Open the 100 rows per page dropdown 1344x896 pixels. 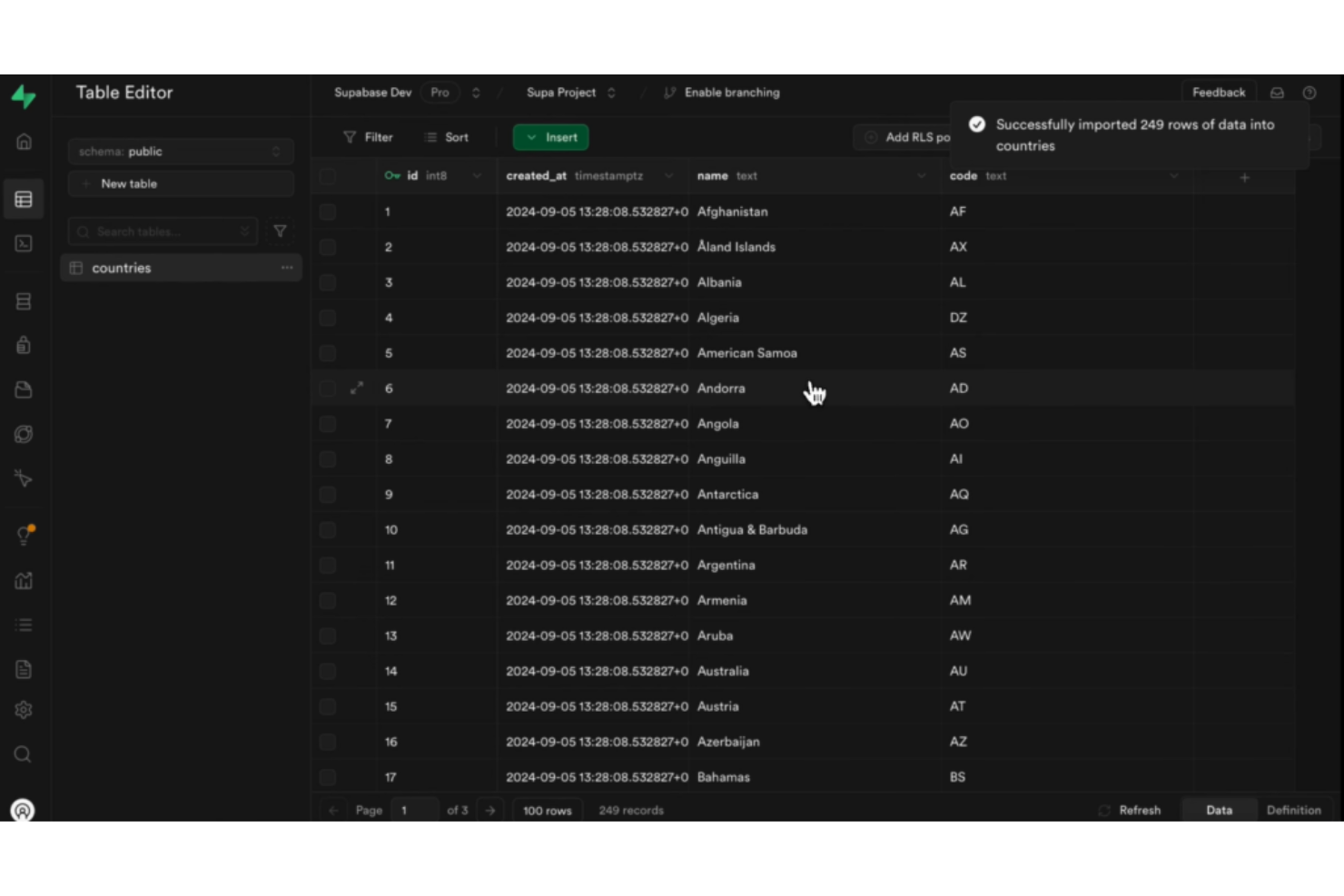coord(548,811)
